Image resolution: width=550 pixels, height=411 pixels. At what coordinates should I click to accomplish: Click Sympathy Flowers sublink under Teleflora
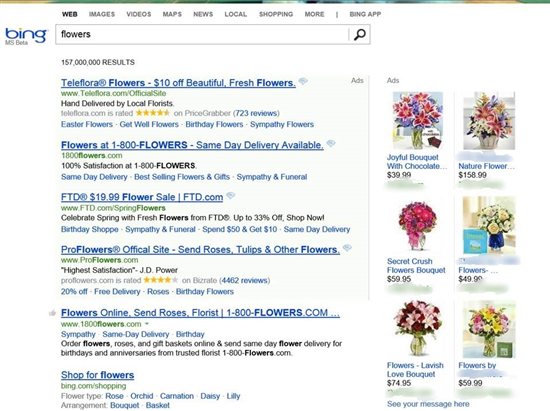(282, 124)
